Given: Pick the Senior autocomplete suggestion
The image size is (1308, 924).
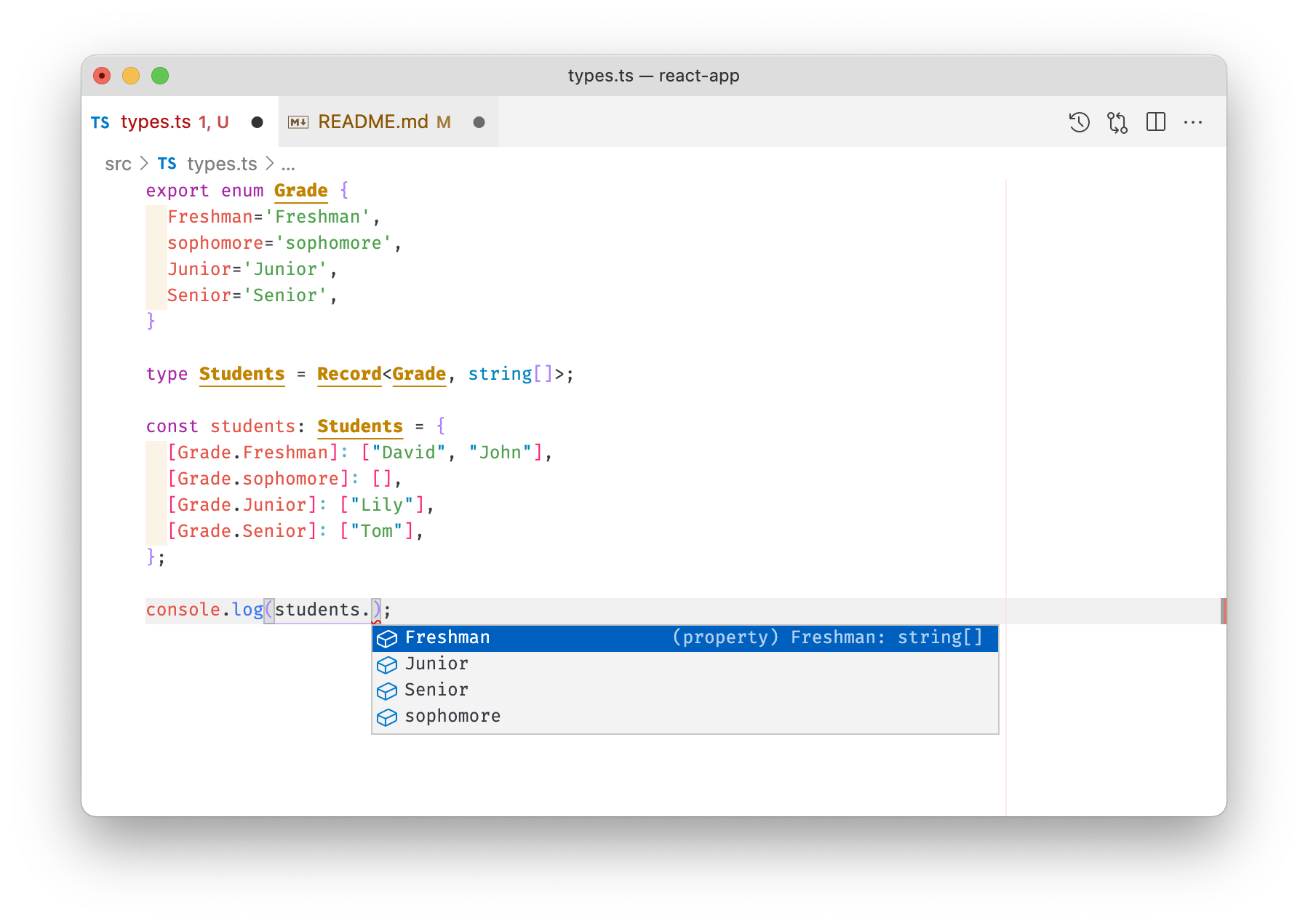Looking at the screenshot, I should click(x=436, y=690).
